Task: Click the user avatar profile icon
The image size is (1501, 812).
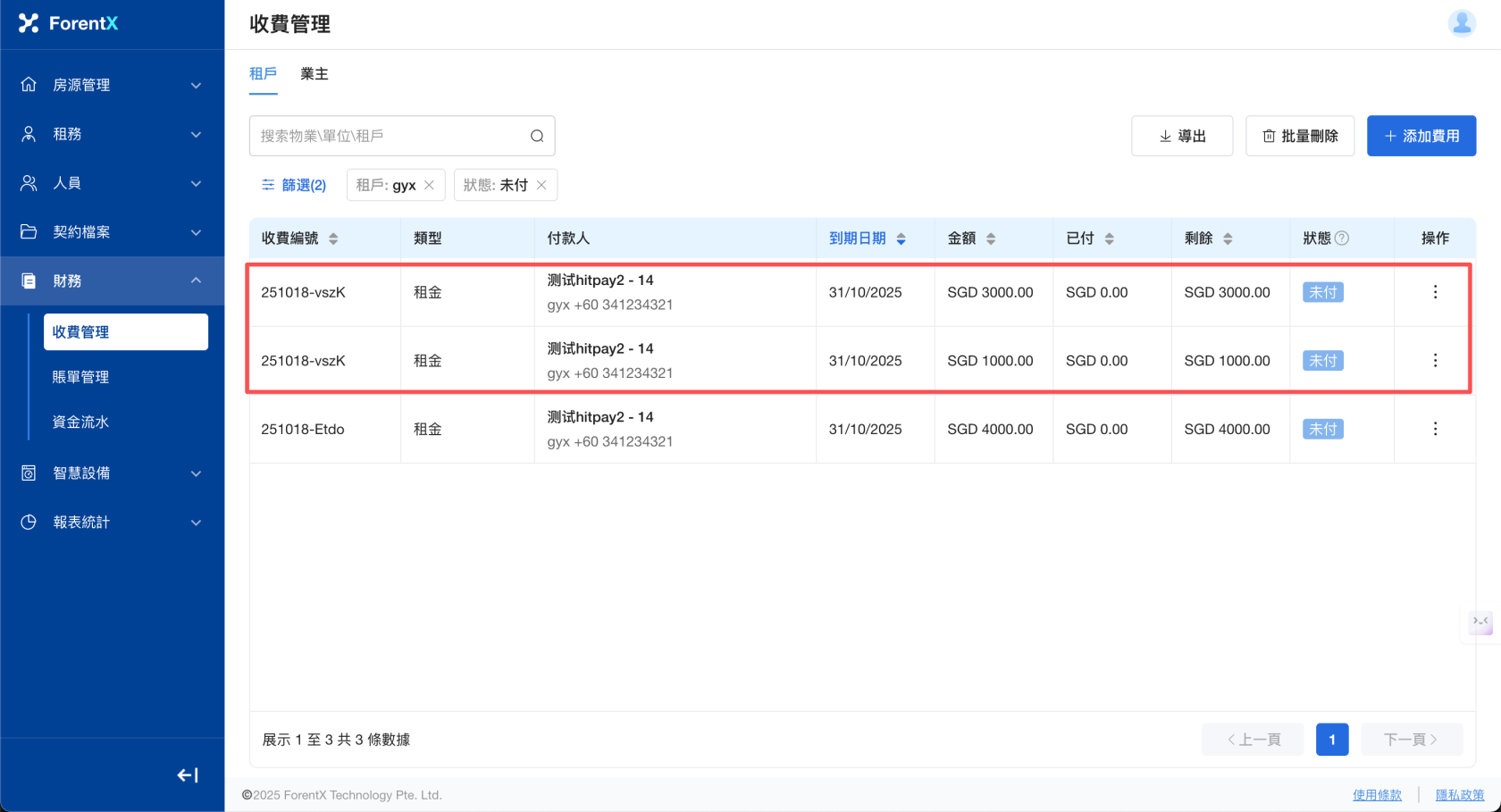Action: click(x=1462, y=23)
